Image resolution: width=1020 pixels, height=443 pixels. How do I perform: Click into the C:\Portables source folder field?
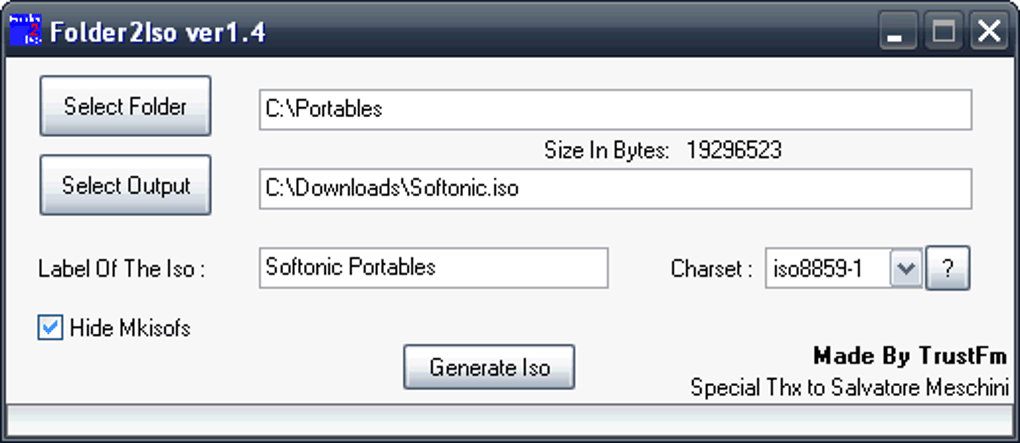click(x=615, y=110)
